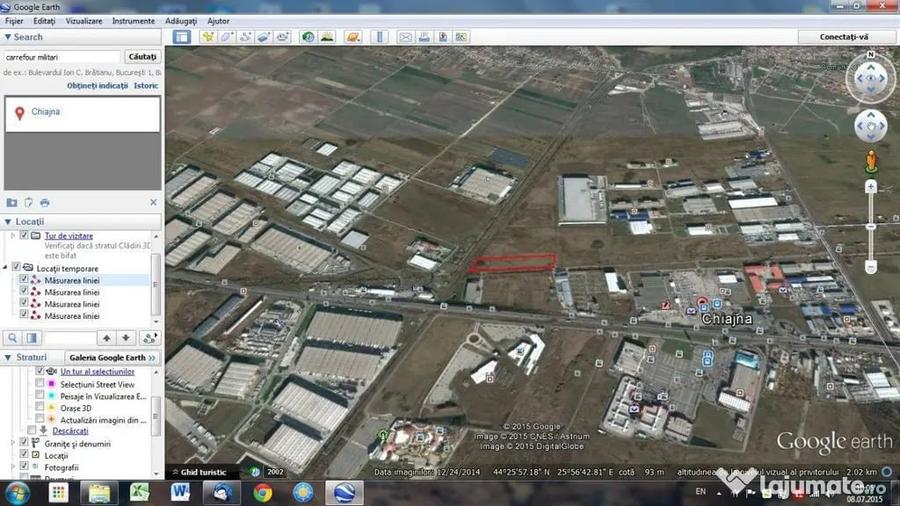900x506 pixels.
Task: Click the N north-up compass button
Action: pyautogui.click(x=871, y=55)
